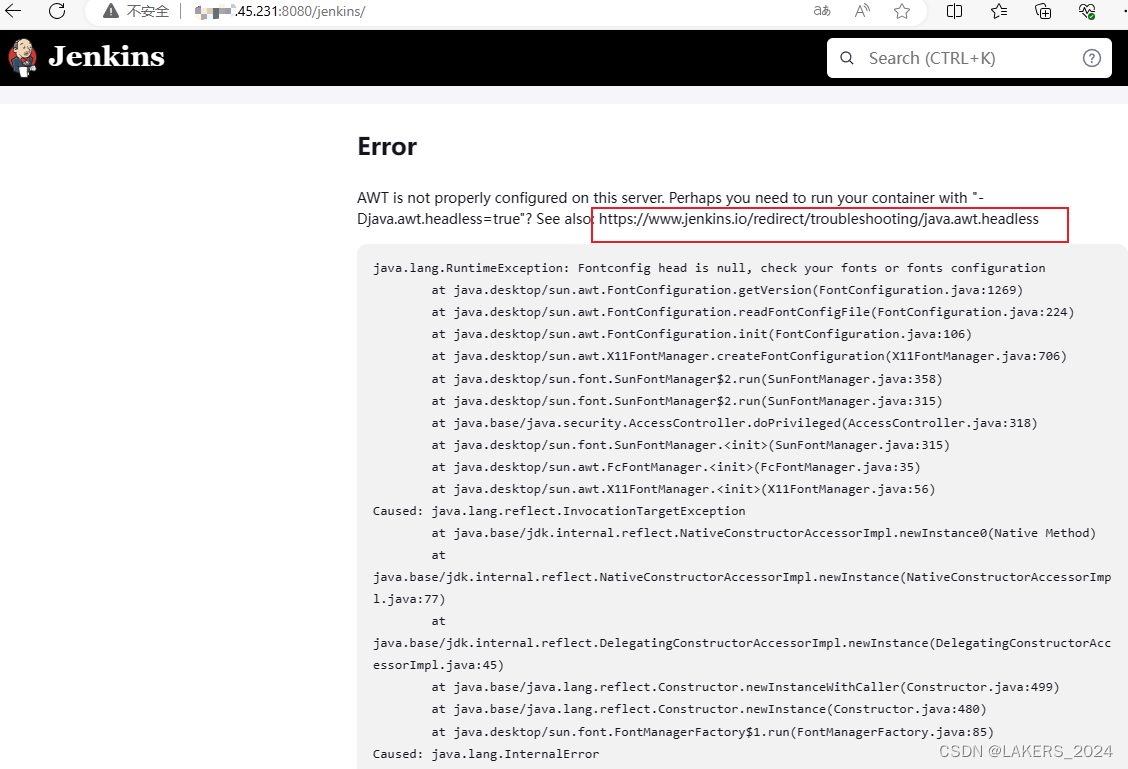
Task: Click the readFontConfigFile stack trace line
Action: pyautogui.click(x=752, y=312)
